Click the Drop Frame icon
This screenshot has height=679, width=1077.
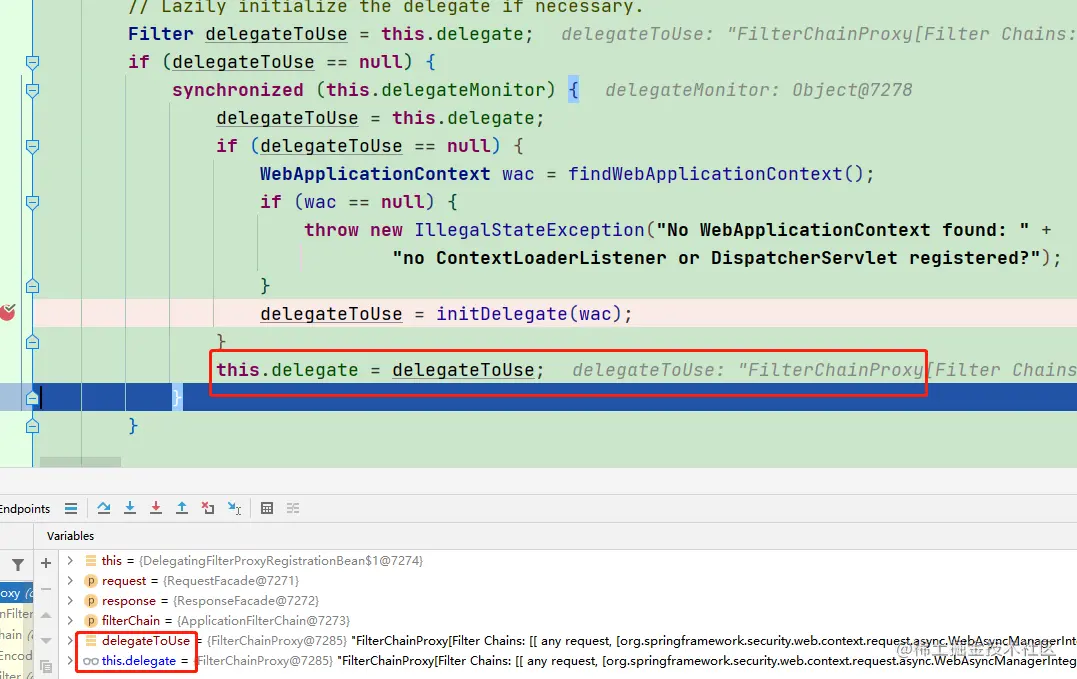point(208,508)
